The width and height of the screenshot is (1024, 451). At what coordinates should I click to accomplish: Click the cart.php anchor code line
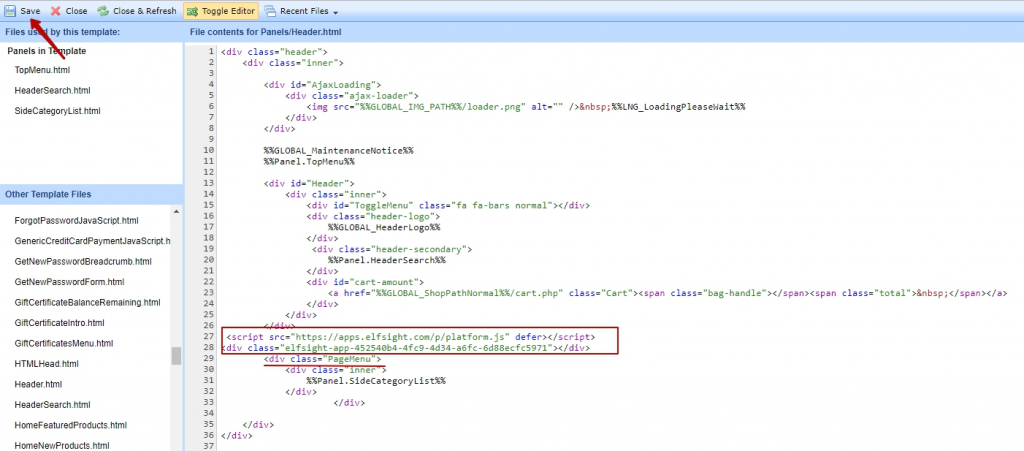click(x=667, y=293)
